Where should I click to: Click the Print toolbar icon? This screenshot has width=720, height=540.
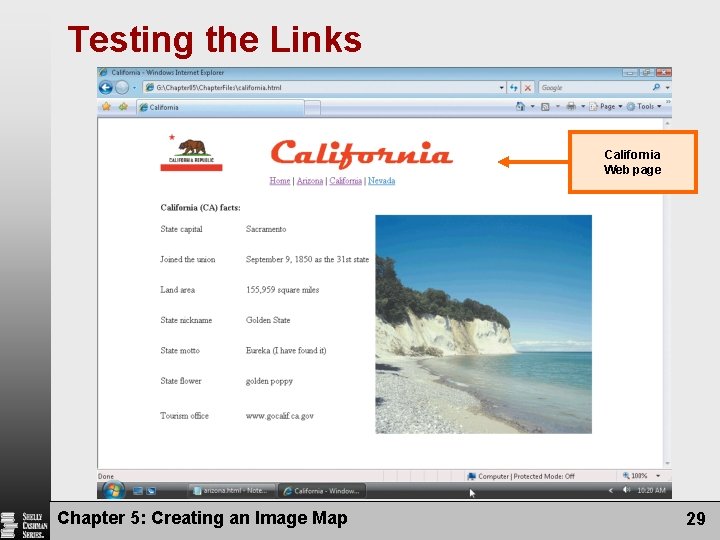[571, 107]
